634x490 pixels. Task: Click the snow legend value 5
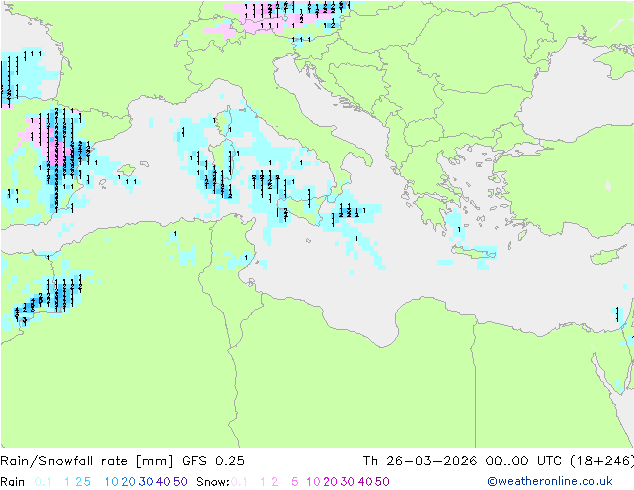click(x=295, y=482)
